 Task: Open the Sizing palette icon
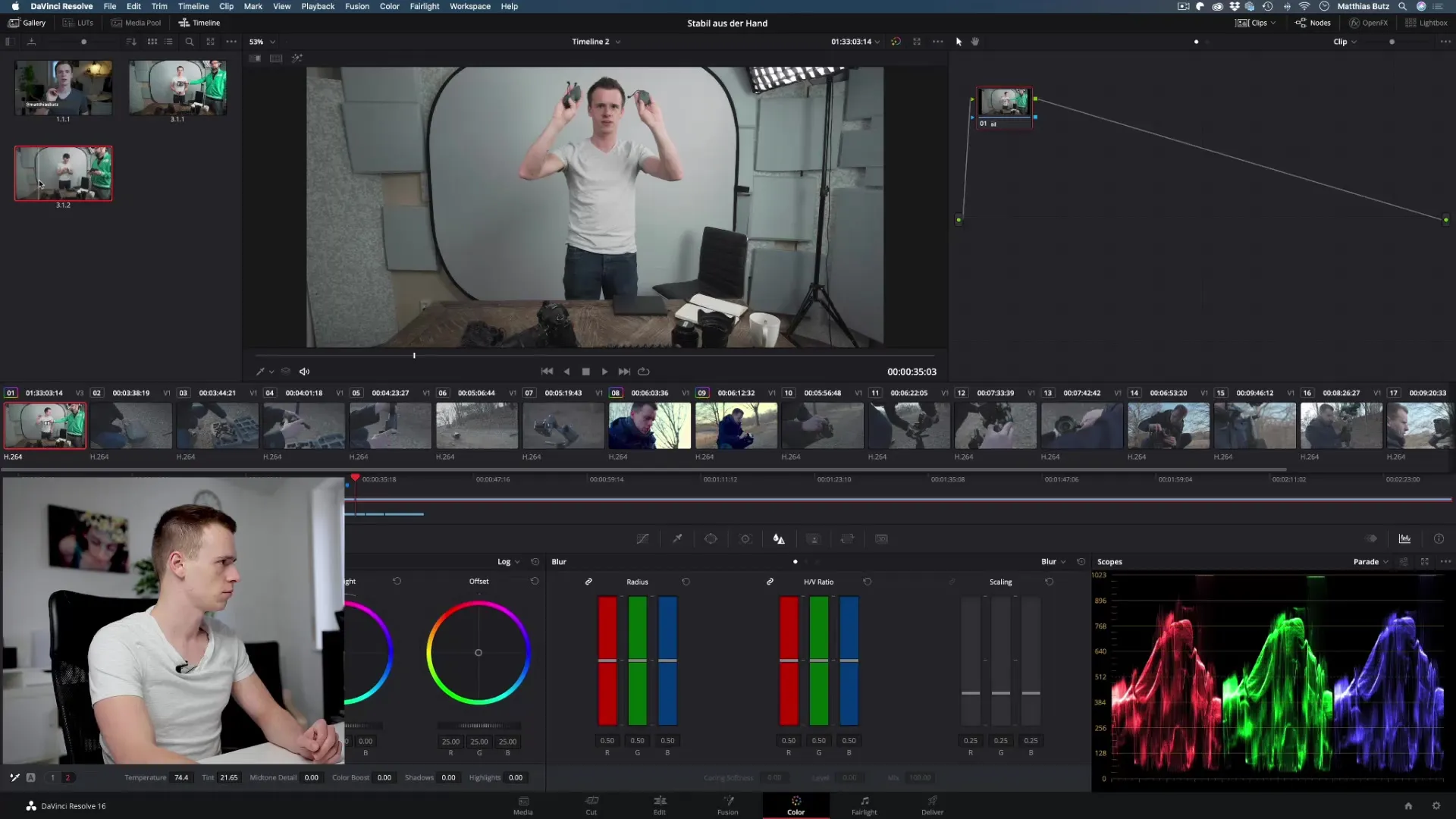pyautogui.click(x=847, y=539)
